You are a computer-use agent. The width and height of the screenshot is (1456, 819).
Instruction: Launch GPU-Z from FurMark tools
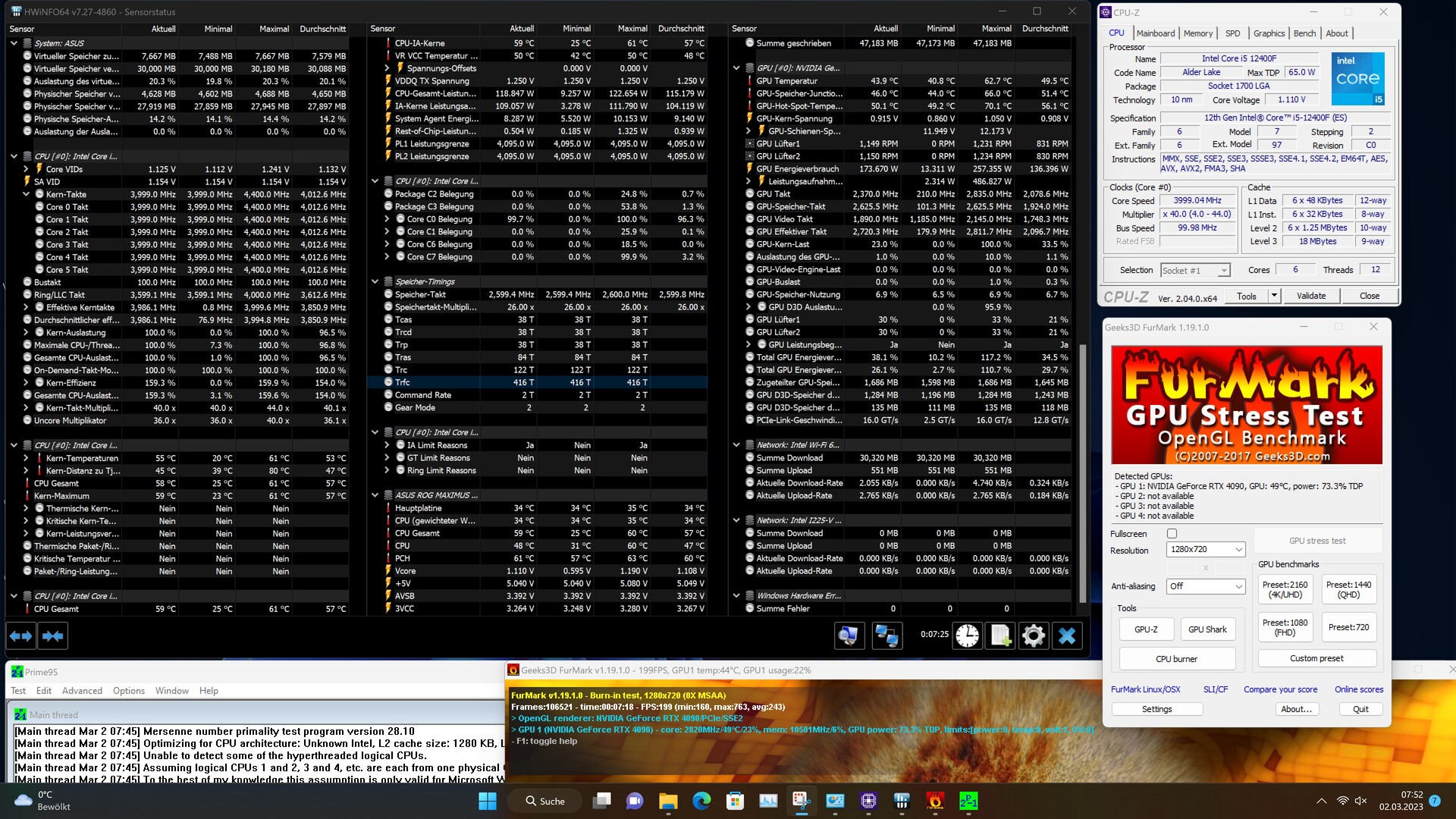(x=1146, y=629)
